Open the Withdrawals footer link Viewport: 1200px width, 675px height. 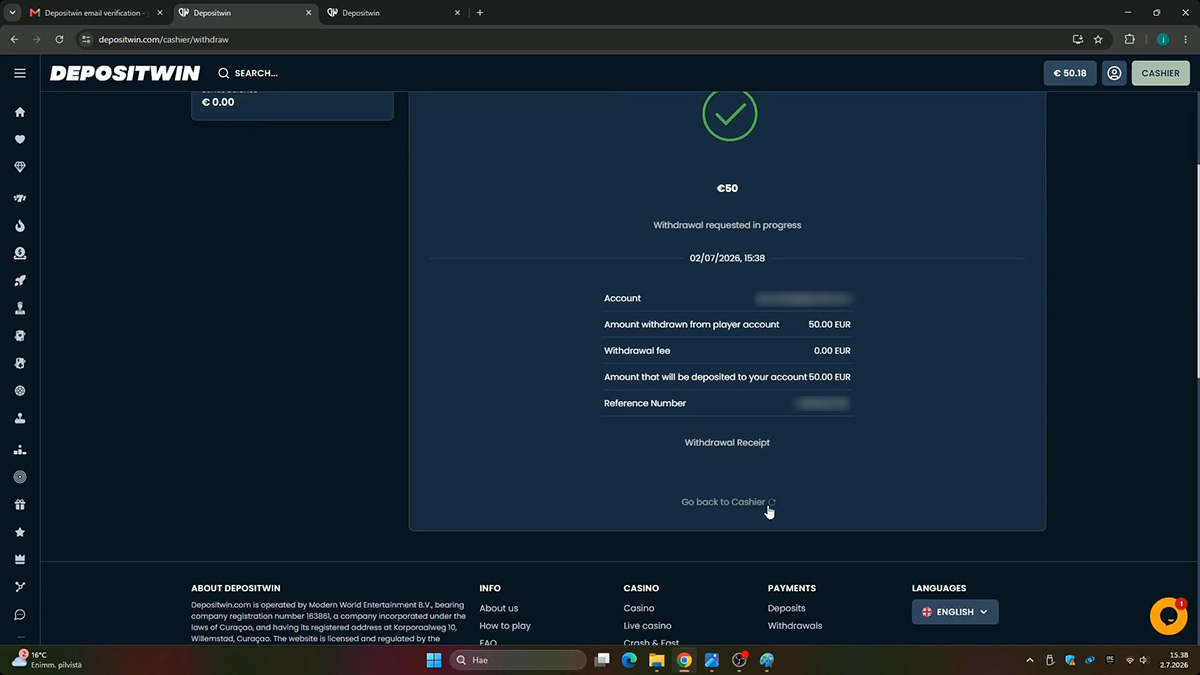pyautogui.click(x=795, y=626)
